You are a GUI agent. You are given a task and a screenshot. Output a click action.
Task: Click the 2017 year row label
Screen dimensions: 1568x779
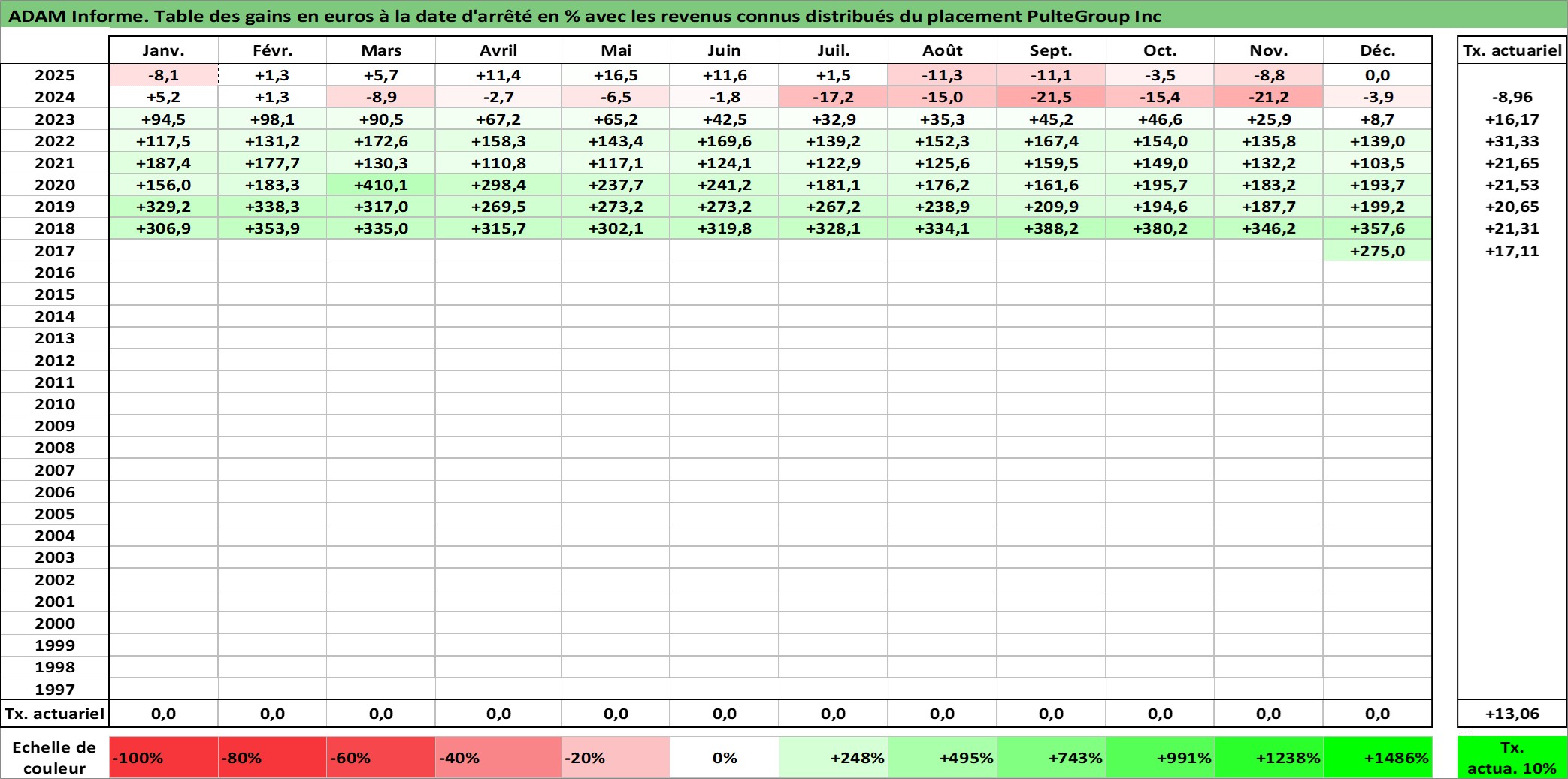[55, 251]
